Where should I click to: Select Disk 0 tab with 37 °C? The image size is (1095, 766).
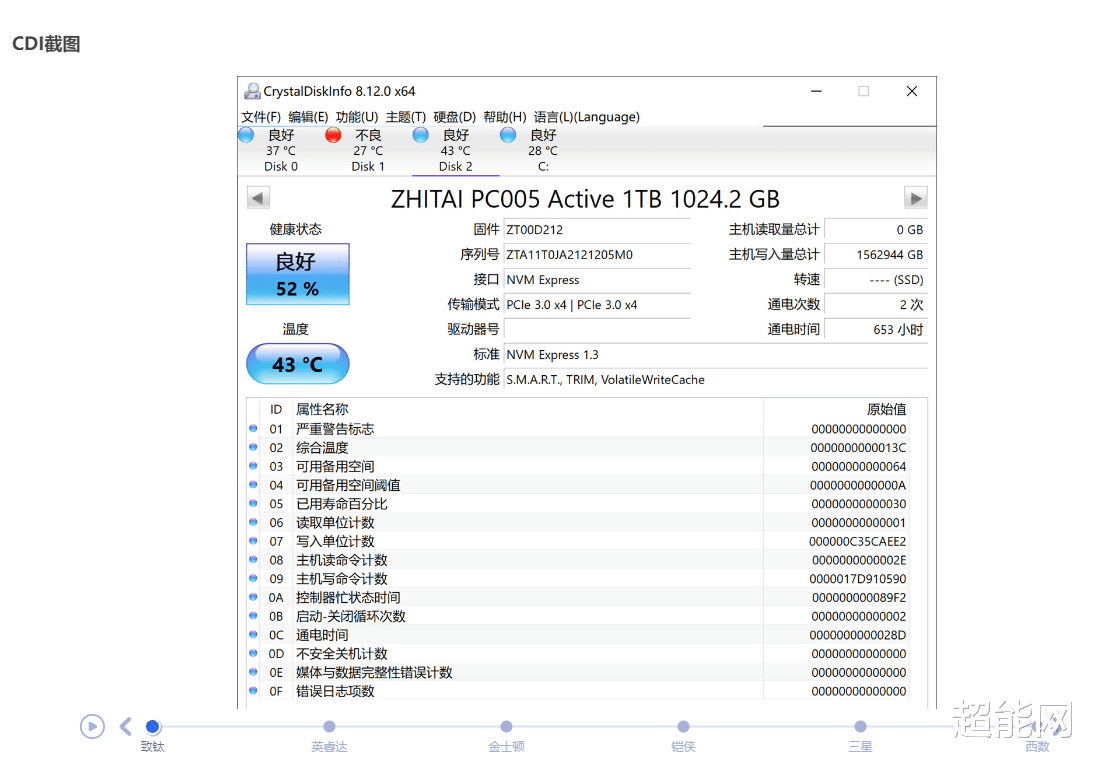[281, 150]
